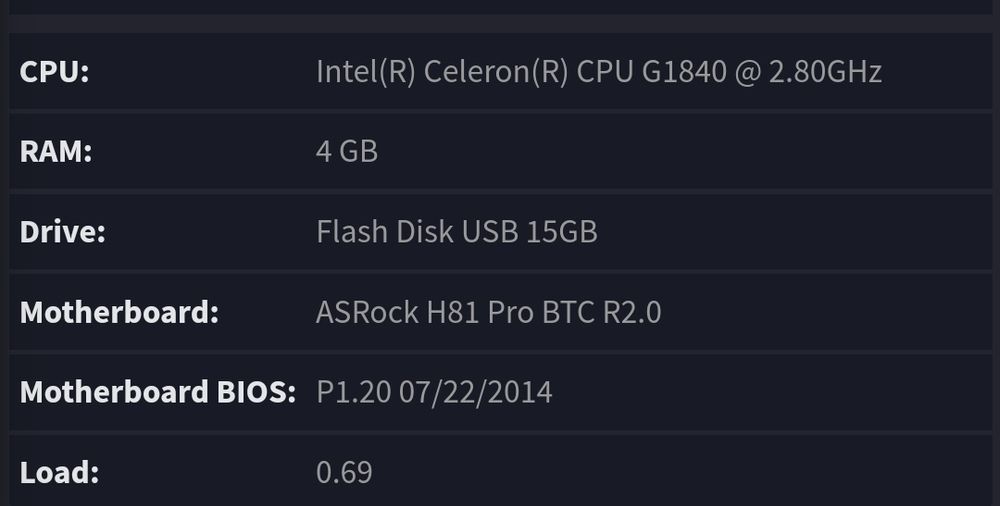Select the Flash Disk USB 15GB value
Image resolution: width=1000 pixels, height=506 pixels.
point(456,232)
